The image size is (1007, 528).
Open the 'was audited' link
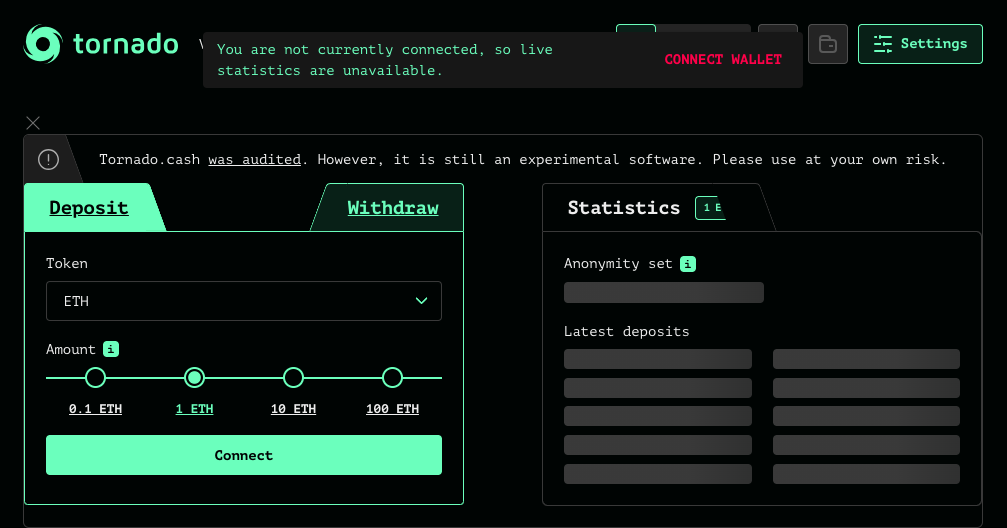pos(254,159)
